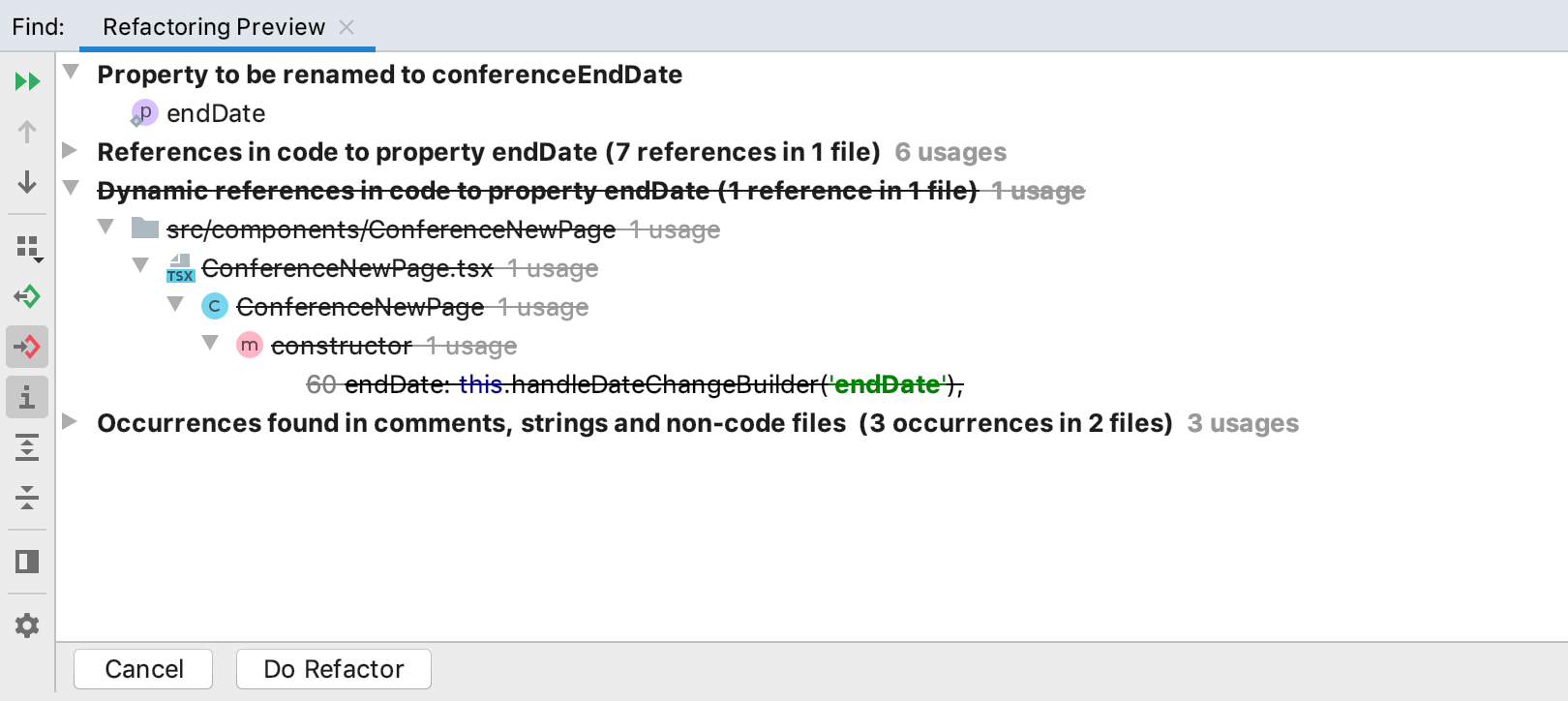Collapse all nodes in the usages tree
Image resolution: width=1568 pixels, height=701 pixels.
[x=26, y=498]
